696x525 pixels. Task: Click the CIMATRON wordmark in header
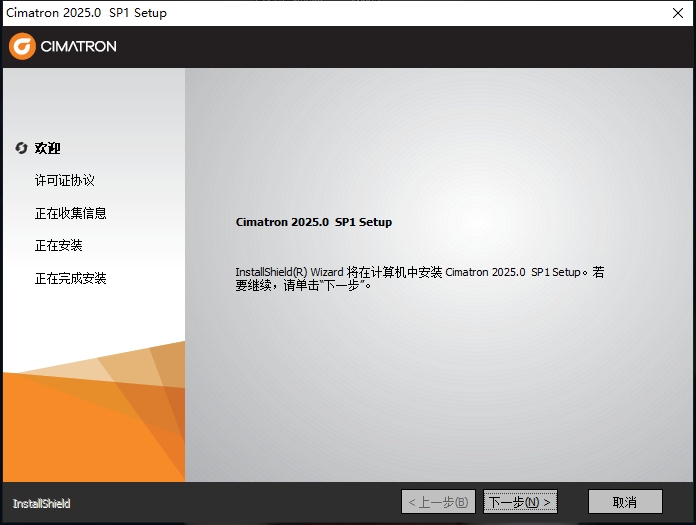[x=79, y=46]
